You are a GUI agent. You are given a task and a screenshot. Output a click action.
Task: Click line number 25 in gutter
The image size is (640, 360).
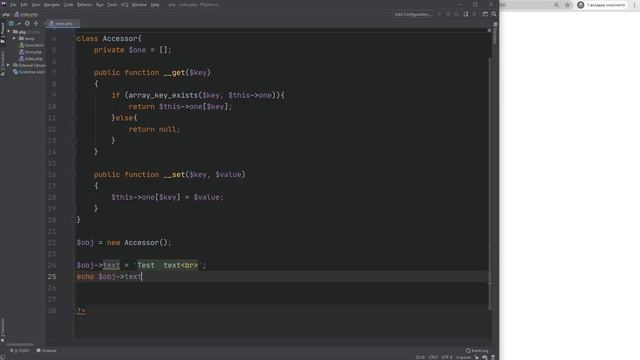[x=52, y=277]
